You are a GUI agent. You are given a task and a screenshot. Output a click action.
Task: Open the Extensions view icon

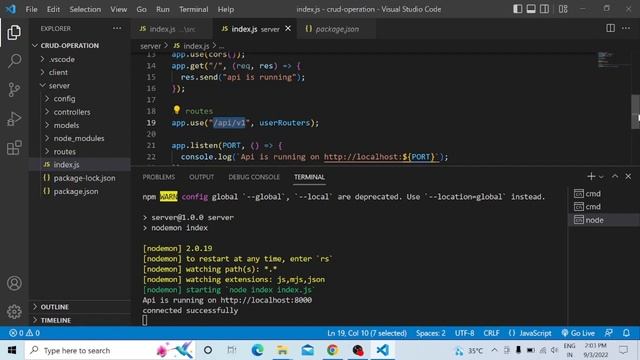(x=14, y=148)
